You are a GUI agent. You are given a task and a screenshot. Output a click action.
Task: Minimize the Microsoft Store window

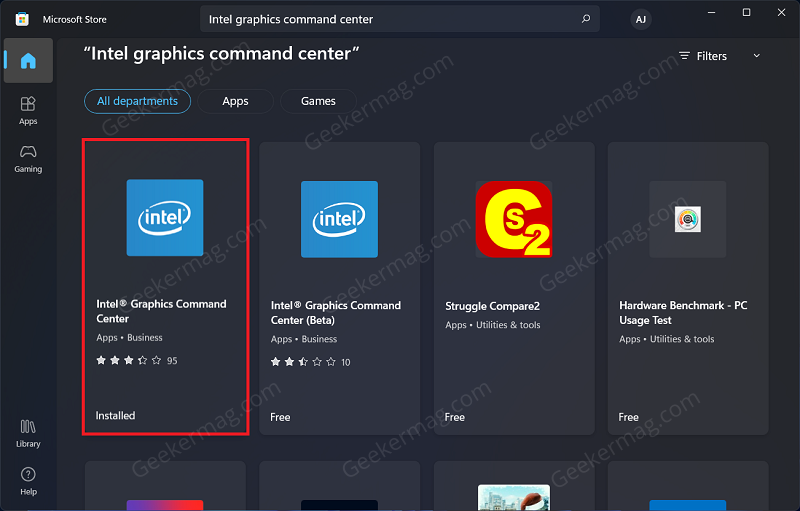711,12
